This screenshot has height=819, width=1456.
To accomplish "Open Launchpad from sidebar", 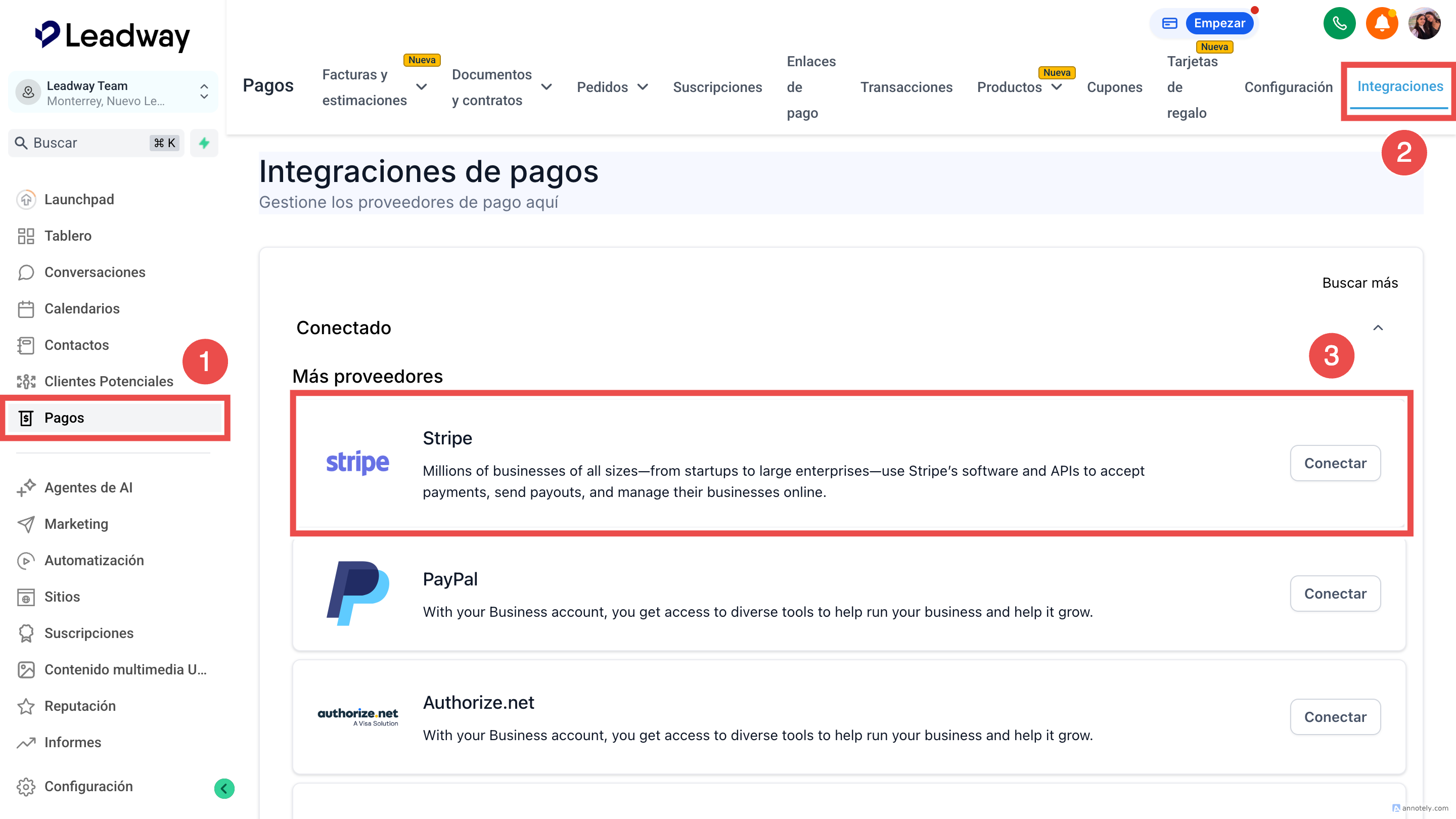I will click(79, 200).
